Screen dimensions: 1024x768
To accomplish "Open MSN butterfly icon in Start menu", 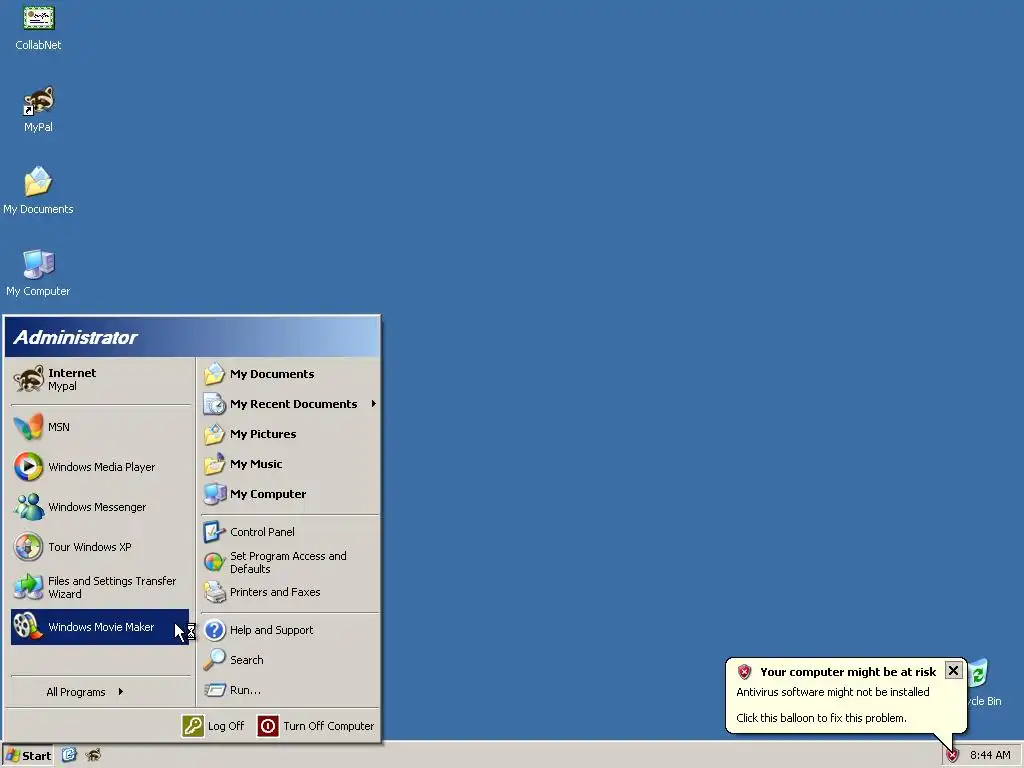I will [100, 427].
